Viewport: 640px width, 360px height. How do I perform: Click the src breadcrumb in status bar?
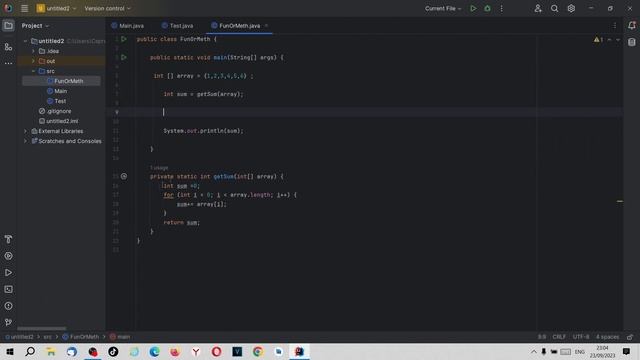48,337
